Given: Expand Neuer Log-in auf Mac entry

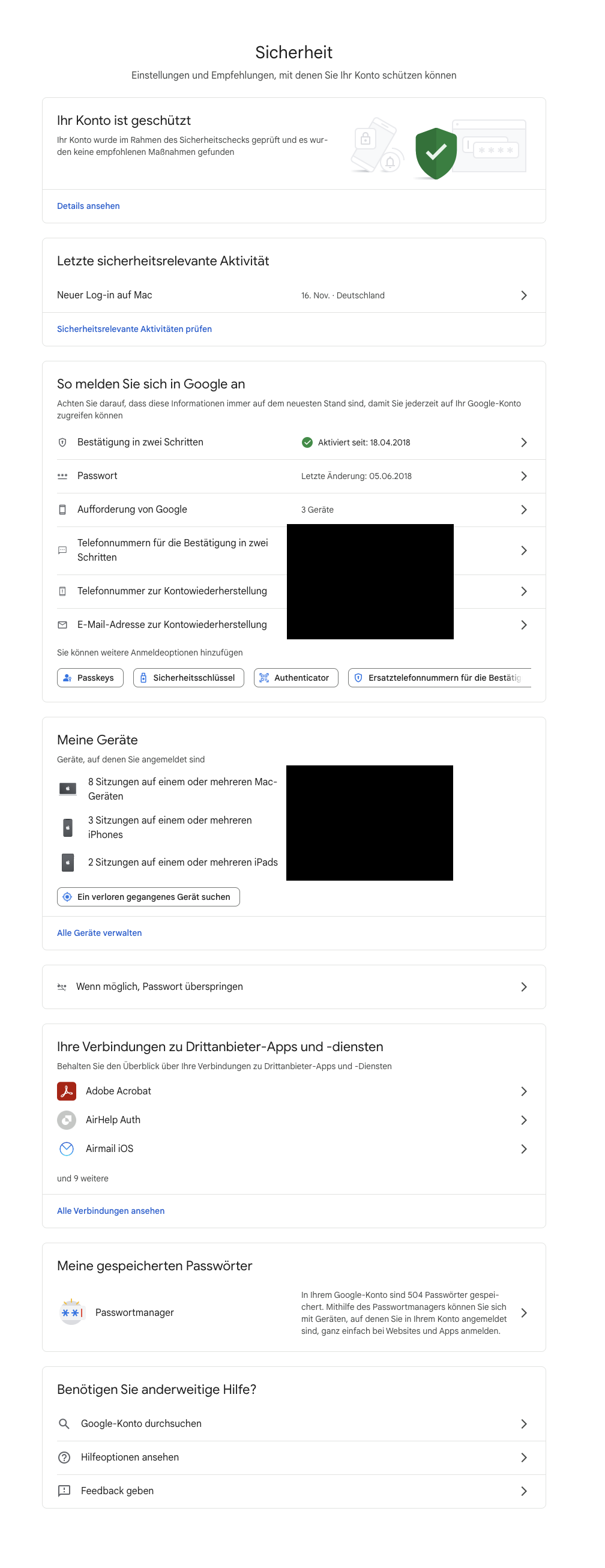Looking at the screenshot, I should pos(523,295).
